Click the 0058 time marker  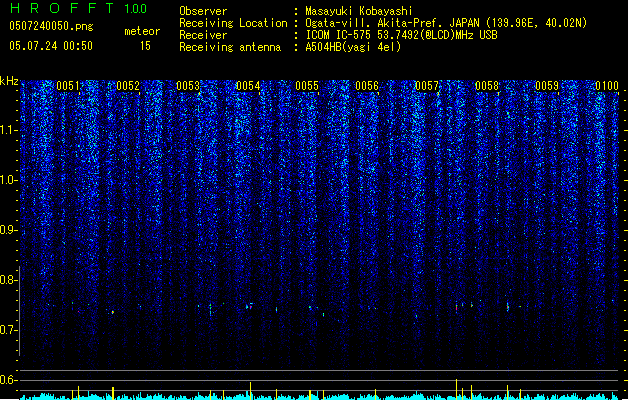click(487, 86)
